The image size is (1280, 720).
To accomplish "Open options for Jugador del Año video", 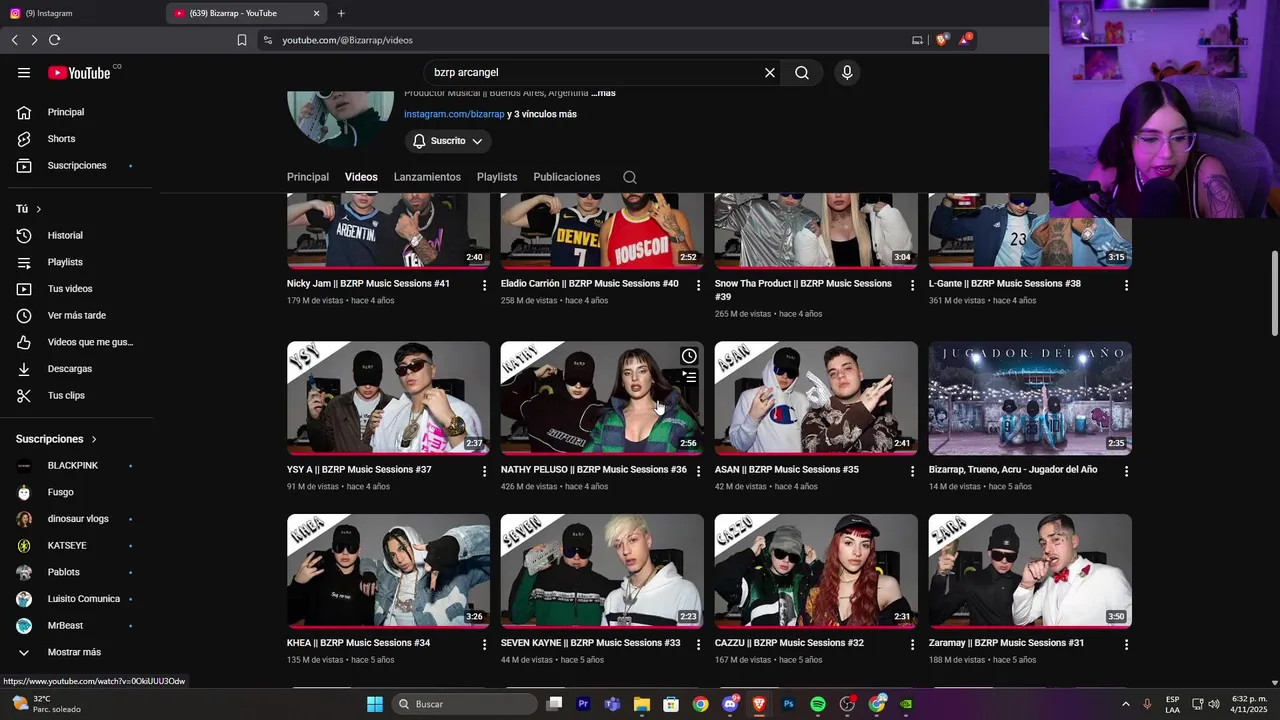I will (1126, 471).
